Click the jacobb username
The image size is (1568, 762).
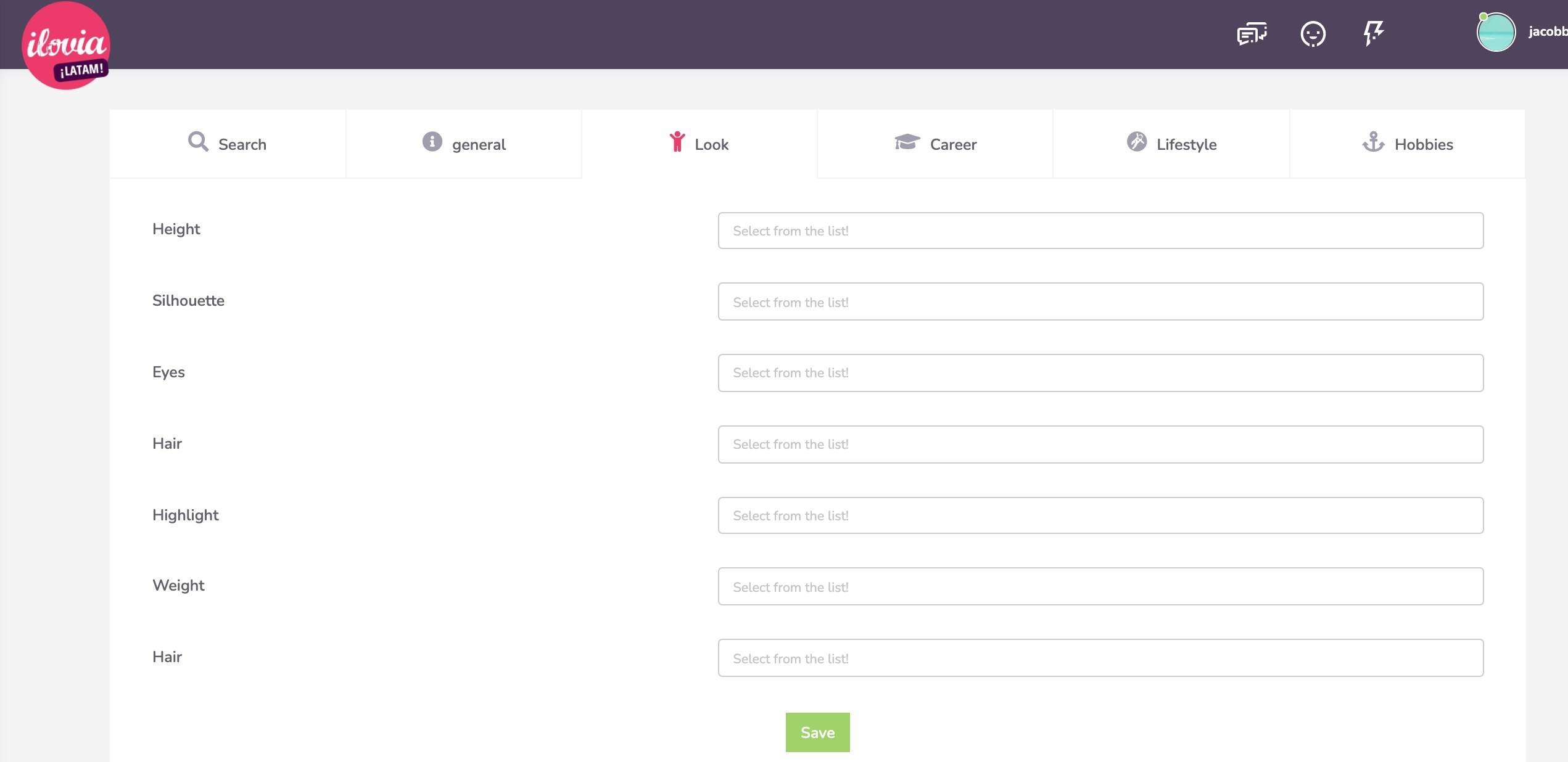pos(1548,31)
